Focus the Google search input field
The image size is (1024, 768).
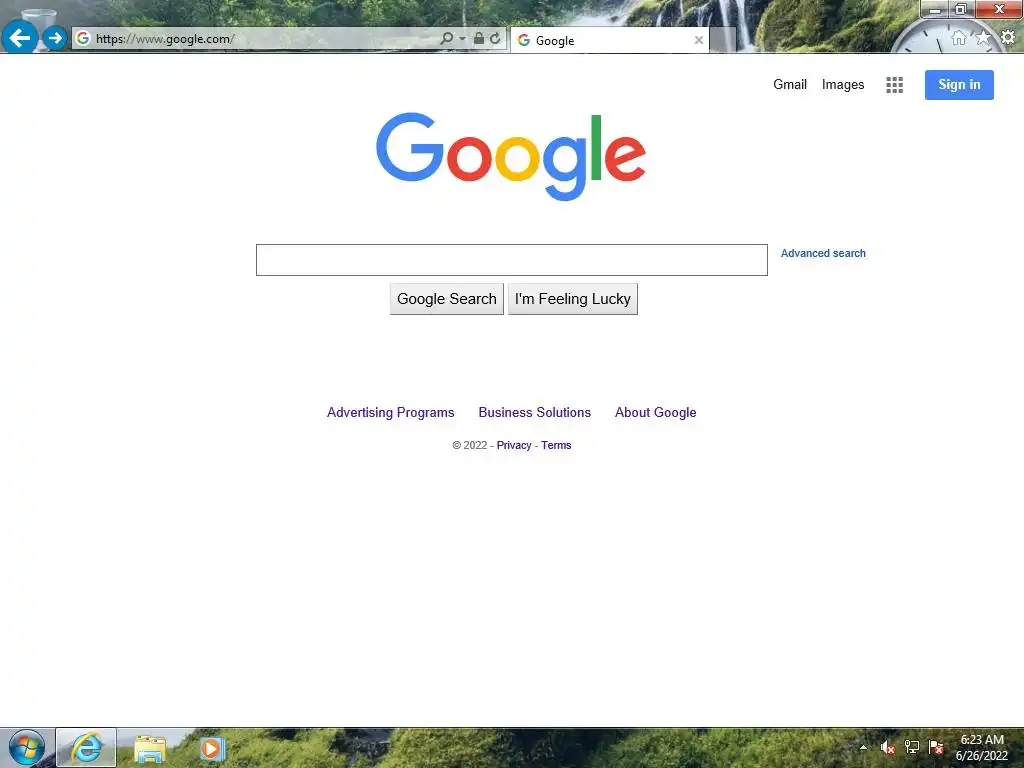(x=511, y=260)
